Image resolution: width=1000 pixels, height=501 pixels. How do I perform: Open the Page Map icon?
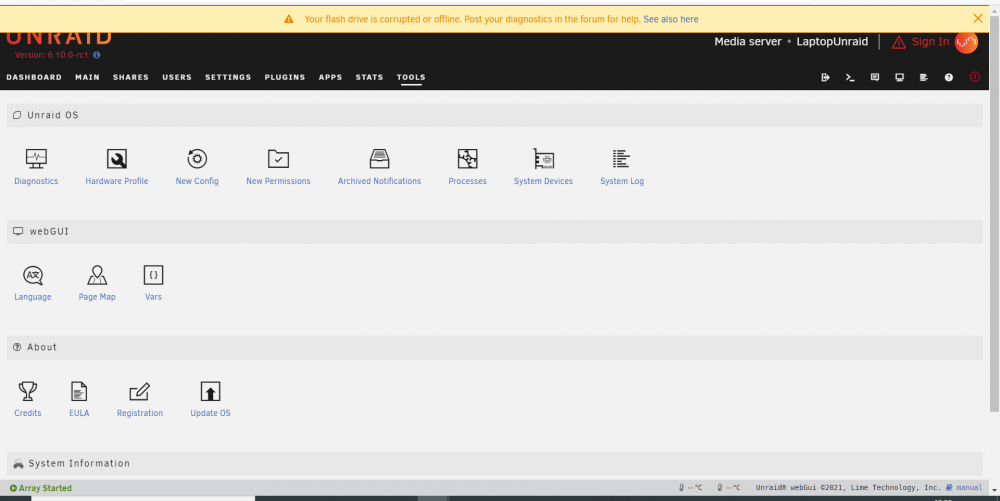pos(97,275)
